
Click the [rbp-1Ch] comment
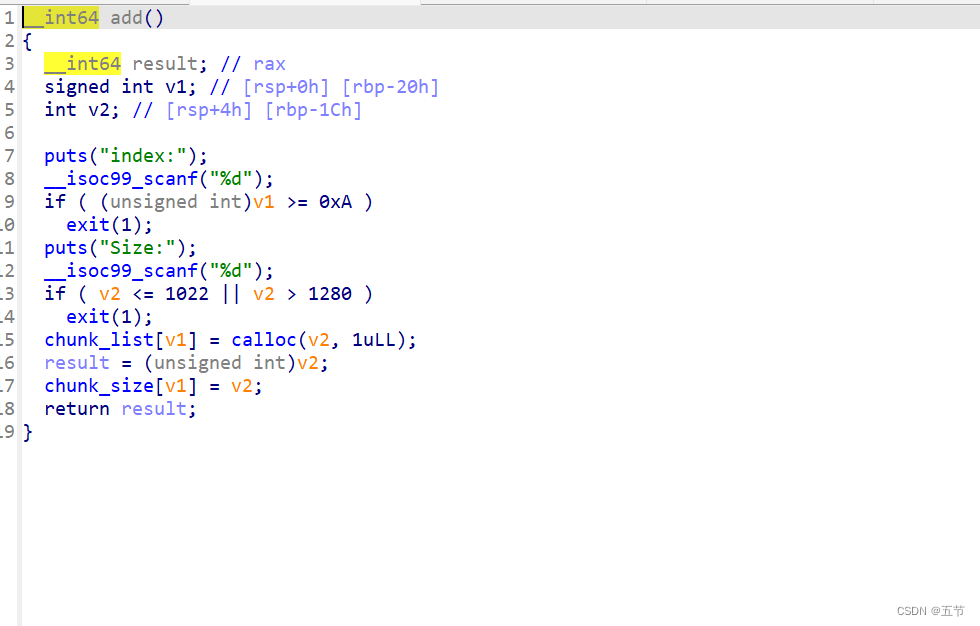point(313,110)
